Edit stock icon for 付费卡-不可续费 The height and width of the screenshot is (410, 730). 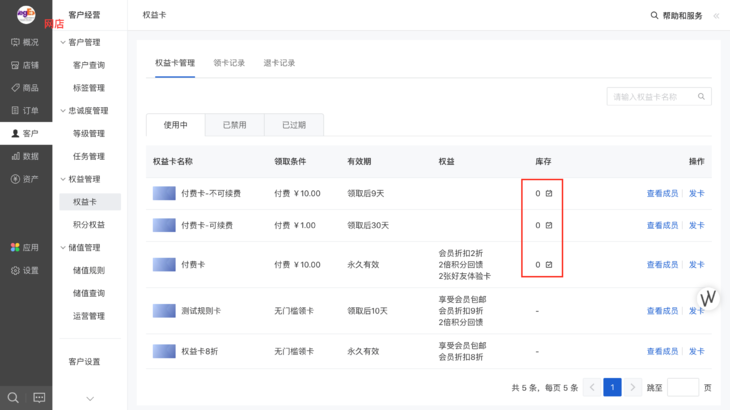click(x=549, y=193)
